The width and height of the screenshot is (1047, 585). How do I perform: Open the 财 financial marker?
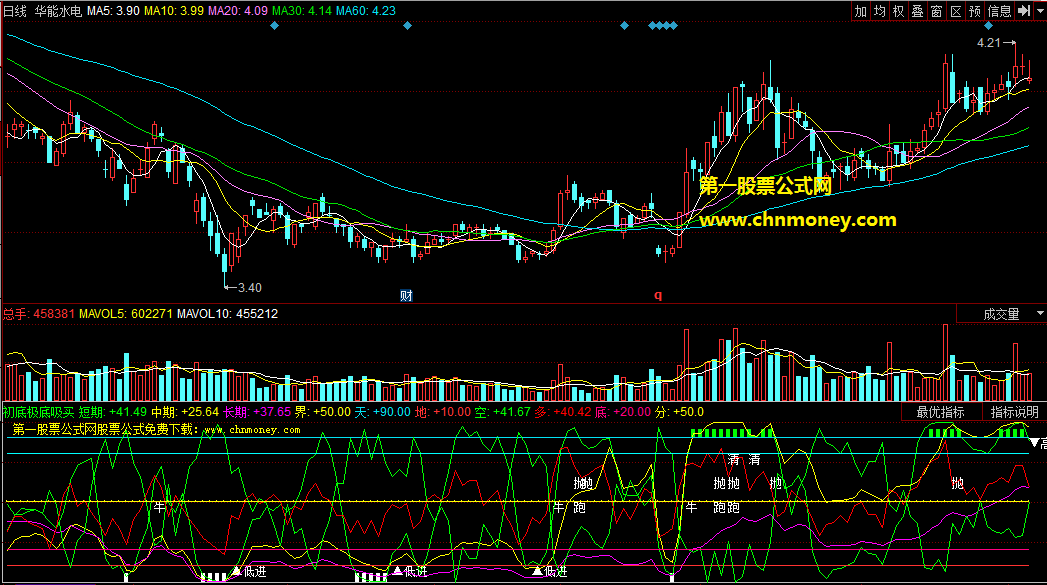point(406,295)
